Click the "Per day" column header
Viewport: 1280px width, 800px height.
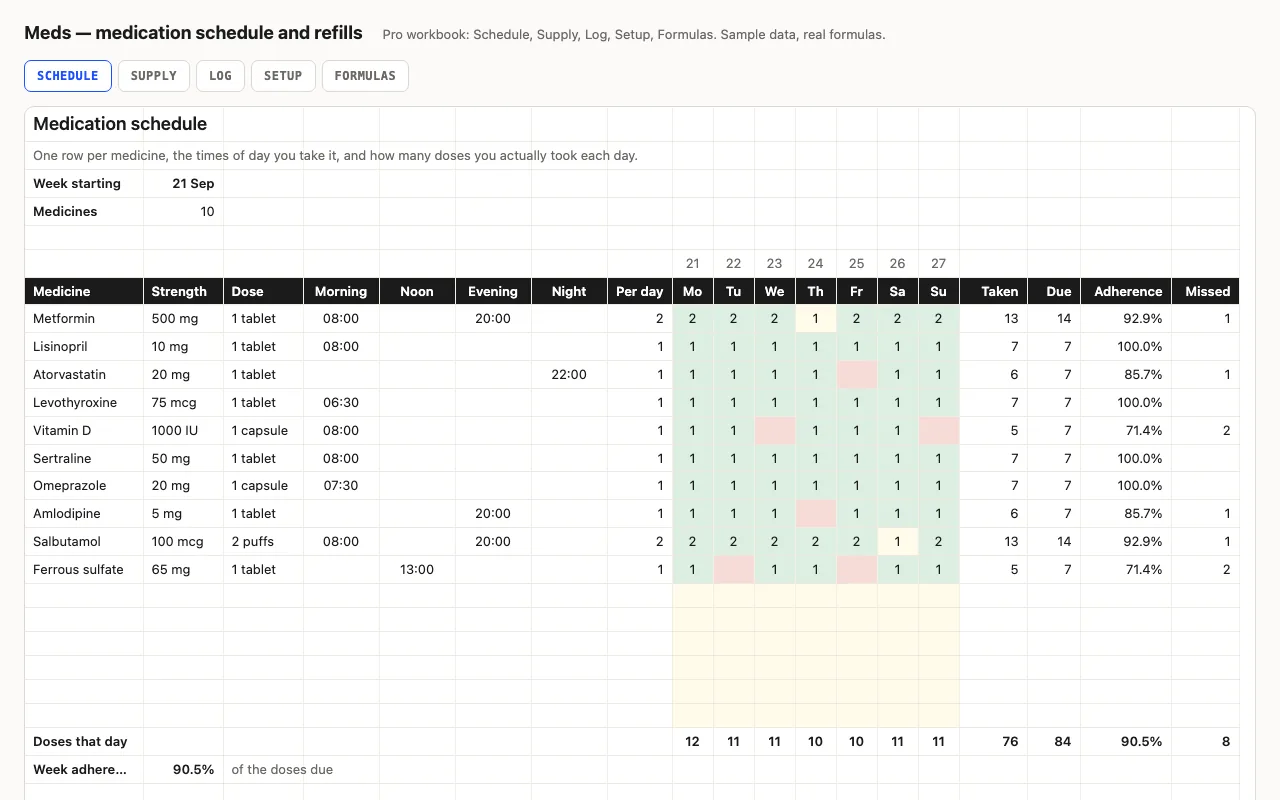tap(640, 291)
